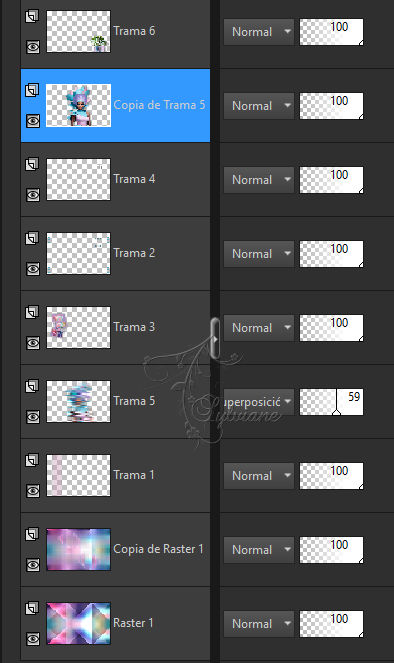Open blend mode dropdown for Trama 5
Image resolution: width=394 pixels, height=663 pixels.
coord(259,402)
